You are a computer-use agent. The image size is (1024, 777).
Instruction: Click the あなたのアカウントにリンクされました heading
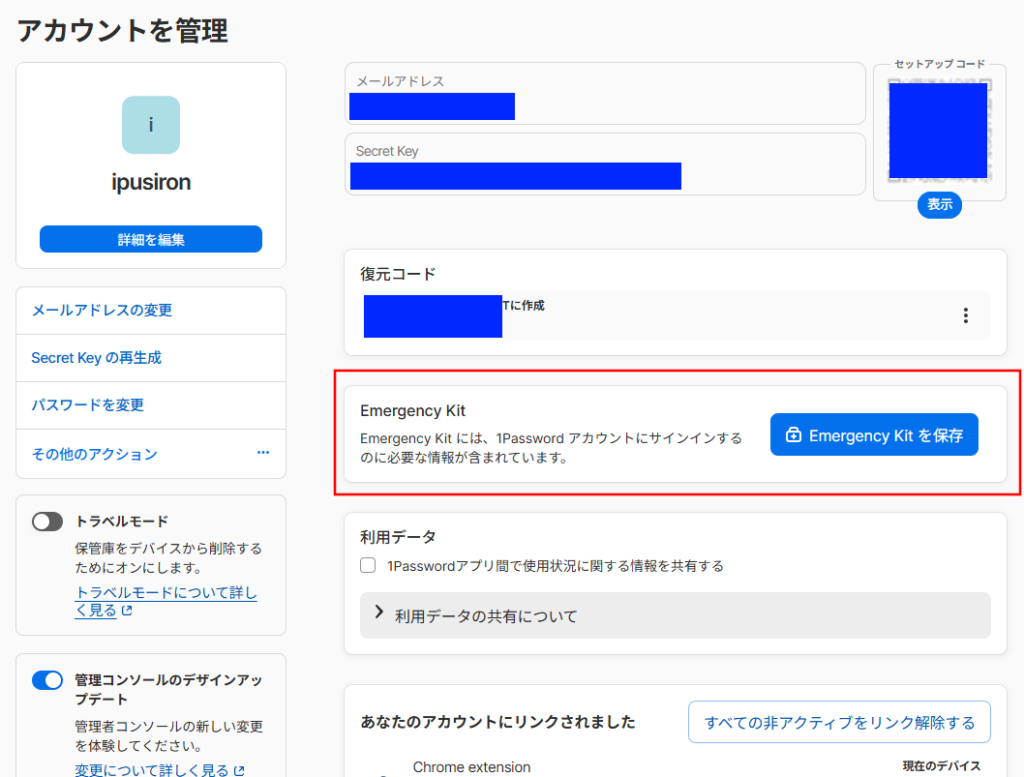coord(498,722)
